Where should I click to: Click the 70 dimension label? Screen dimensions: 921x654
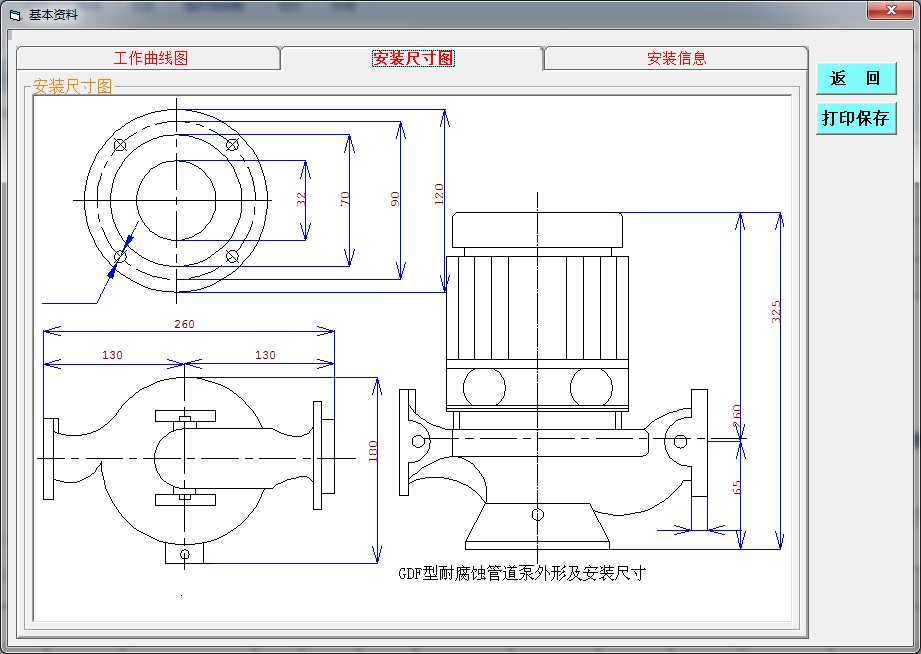pos(345,199)
